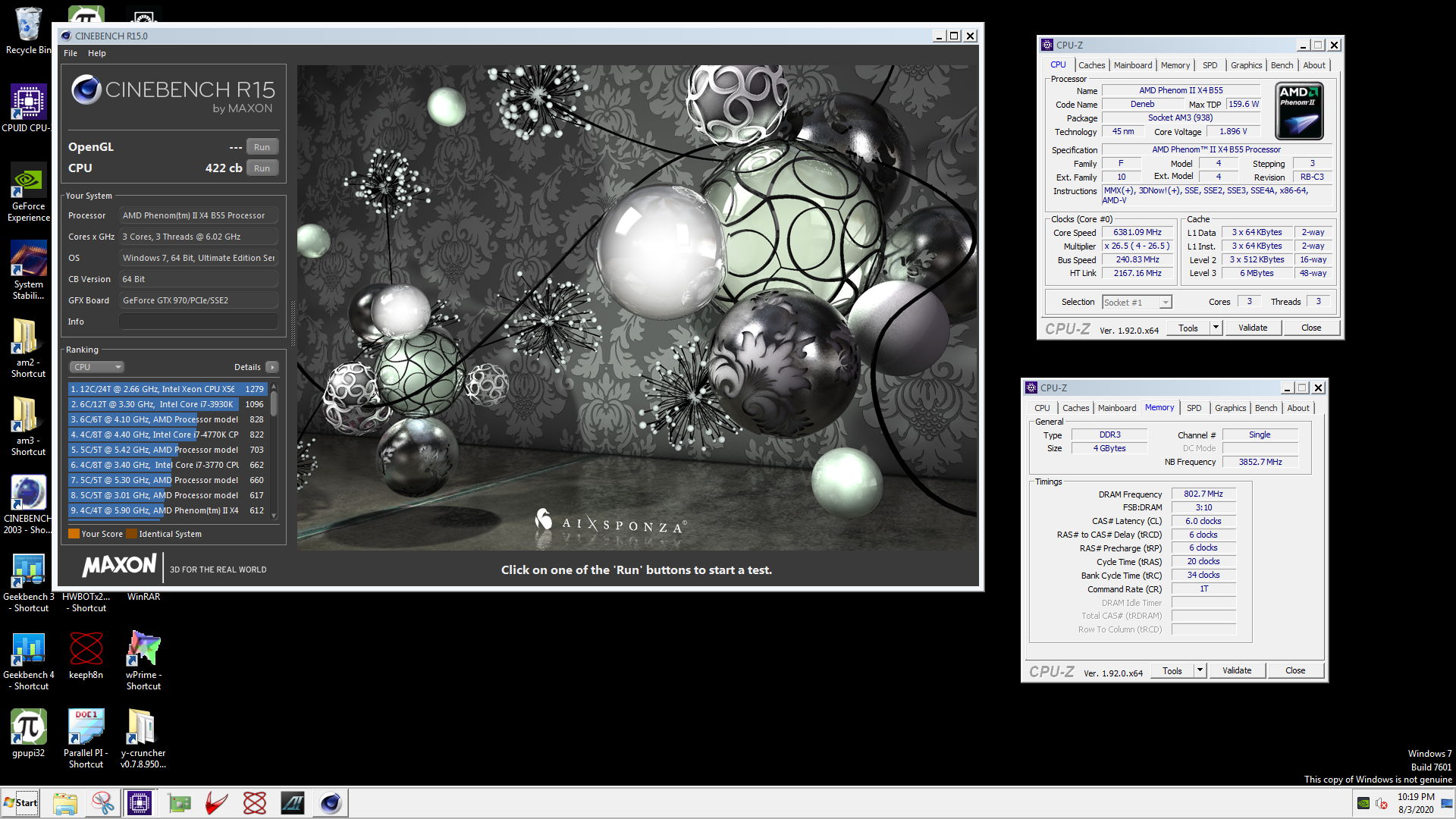Open Tools dropdown arrow in top CPU-Z
Viewport: 1456px width, 819px height.
click(x=1216, y=328)
